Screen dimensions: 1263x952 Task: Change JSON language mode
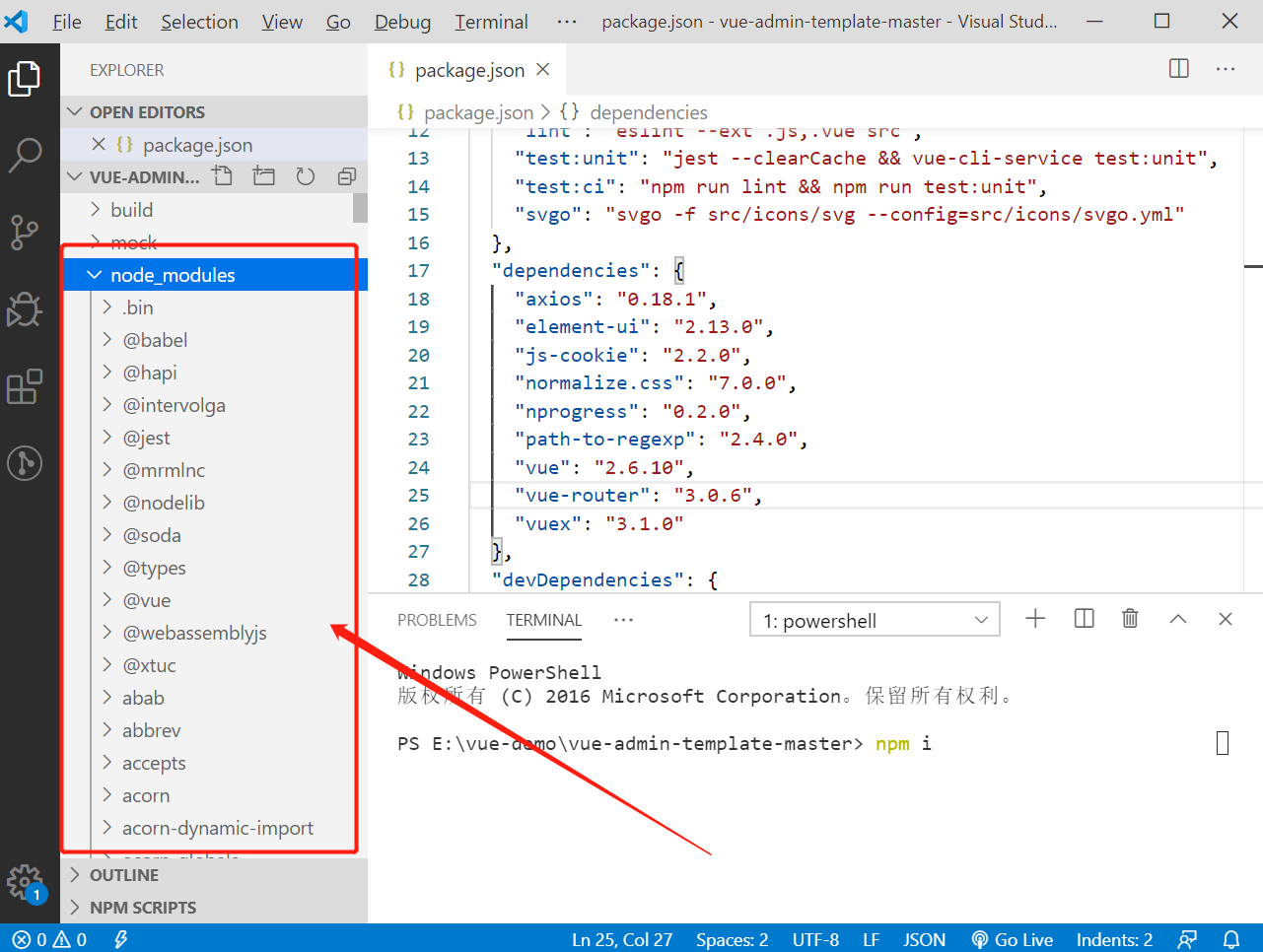pos(924,939)
